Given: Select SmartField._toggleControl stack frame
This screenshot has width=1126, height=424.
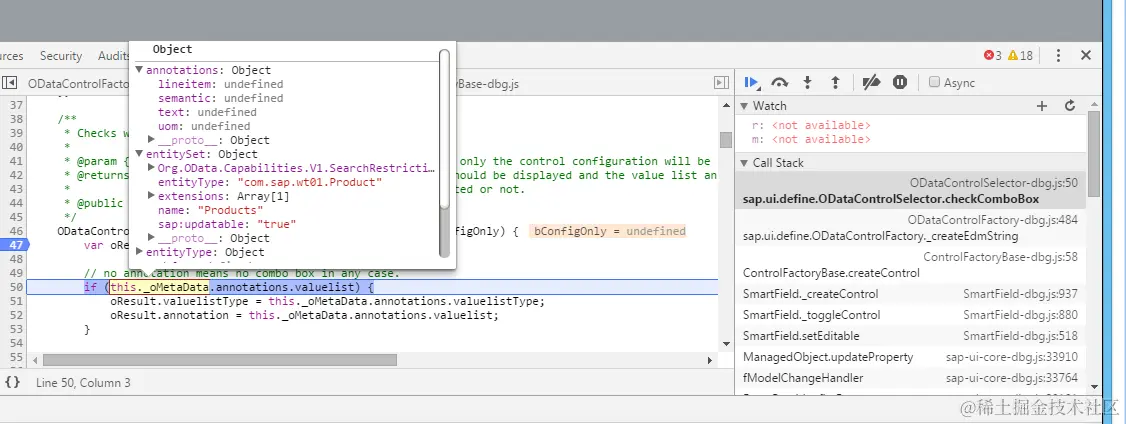Looking at the screenshot, I should point(910,315).
